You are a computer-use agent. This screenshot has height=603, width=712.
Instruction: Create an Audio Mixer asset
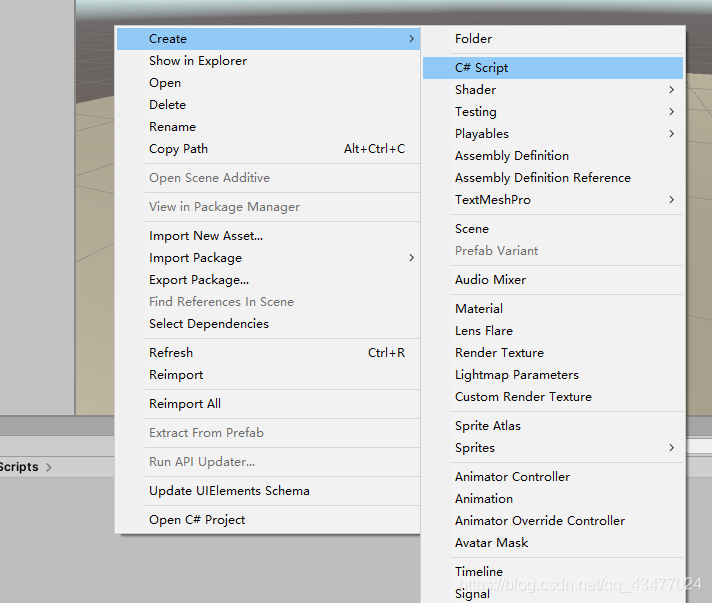(x=553, y=280)
